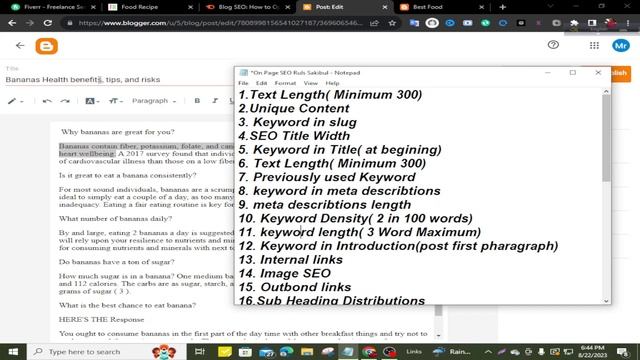
Task: Open font type dropdown in Blogger toolbar
Action: 92,101
